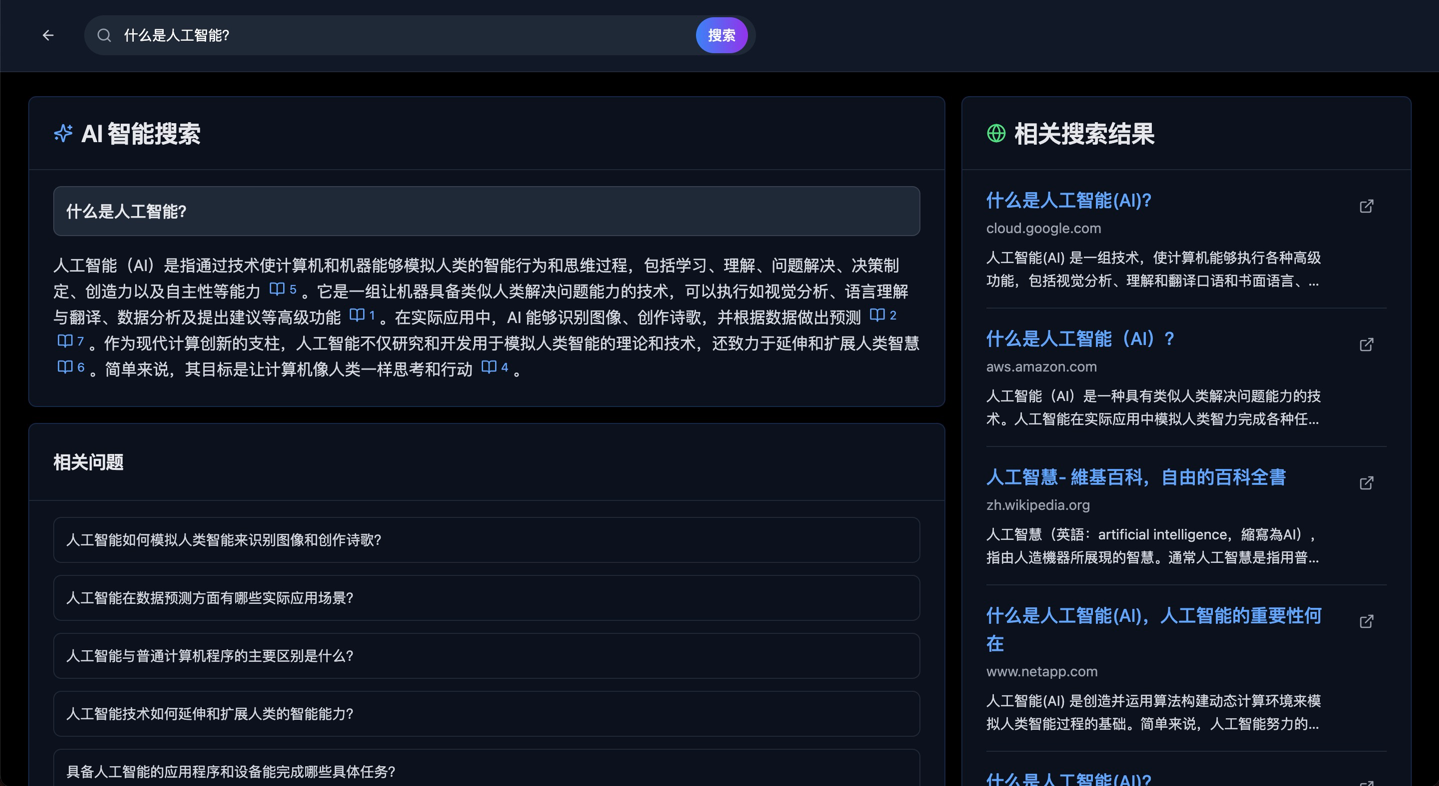Click the magnifier icon in search bar
Viewport: 1439px width, 786px height.
point(104,35)
